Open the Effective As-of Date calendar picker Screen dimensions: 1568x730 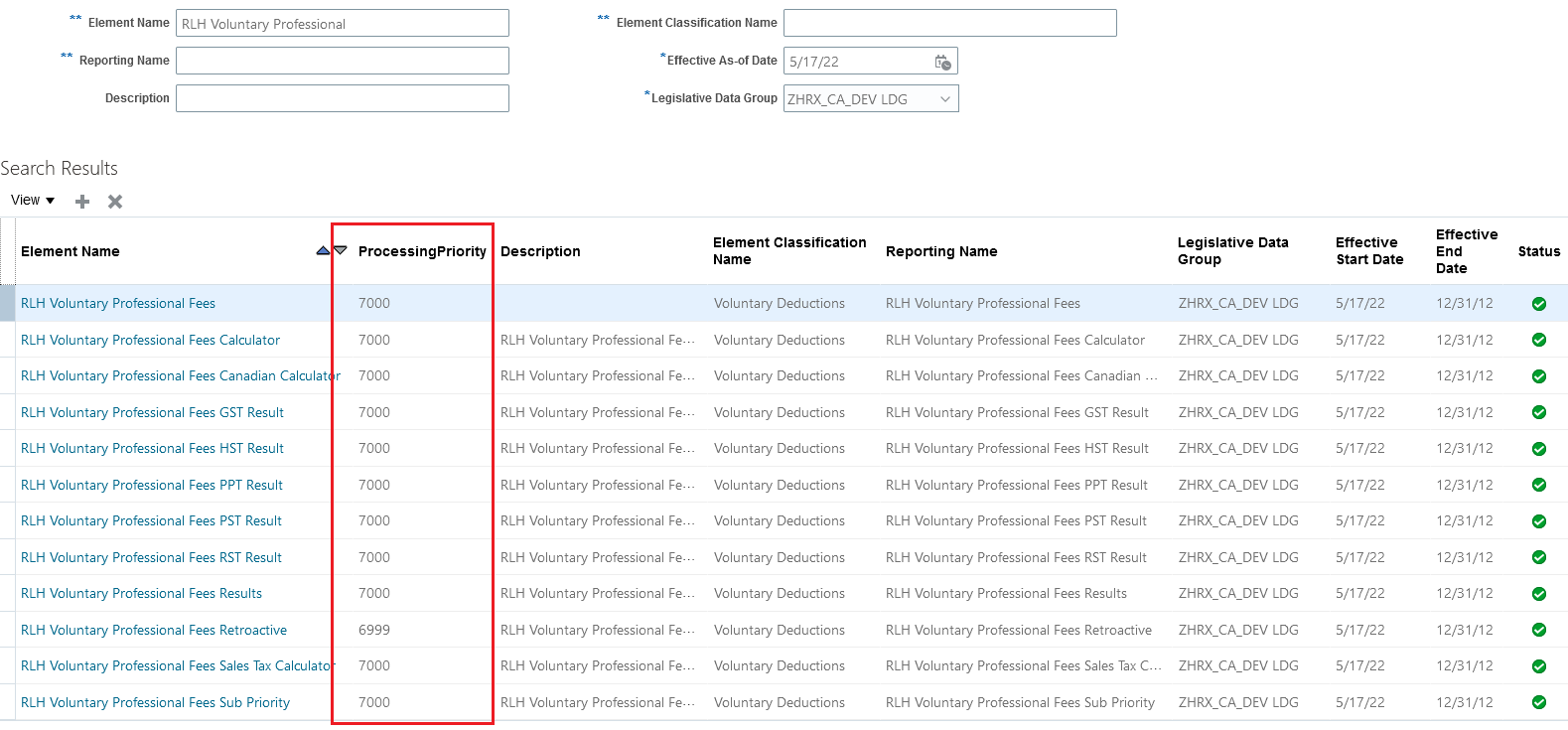[943, 62]
